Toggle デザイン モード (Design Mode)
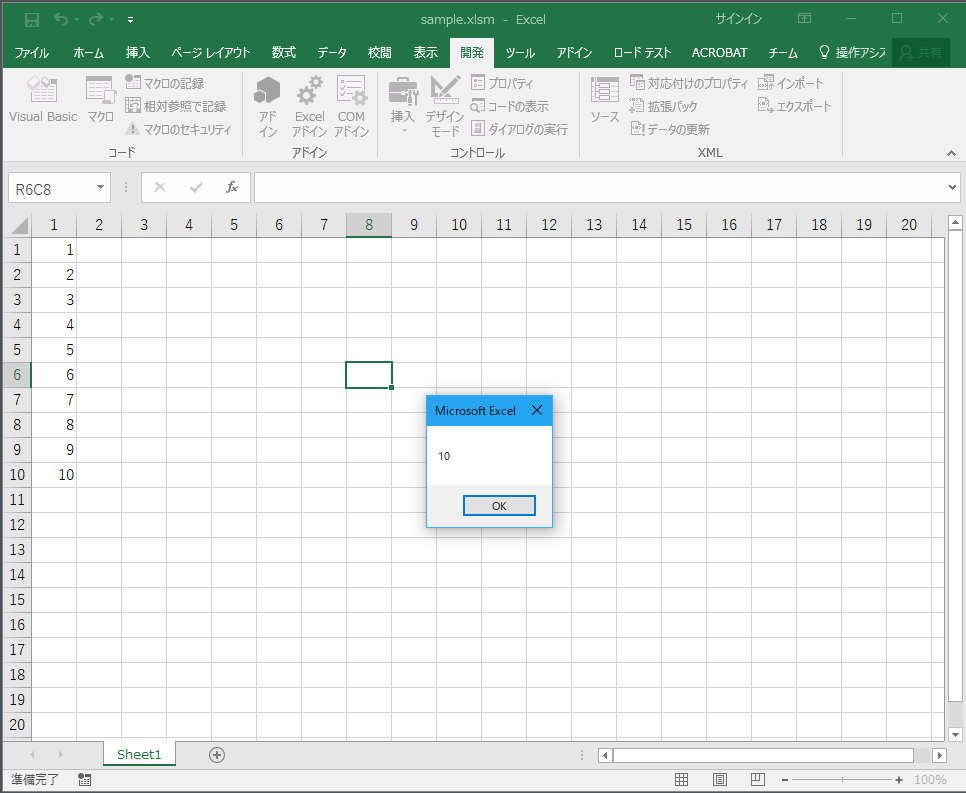 point(444,106)
